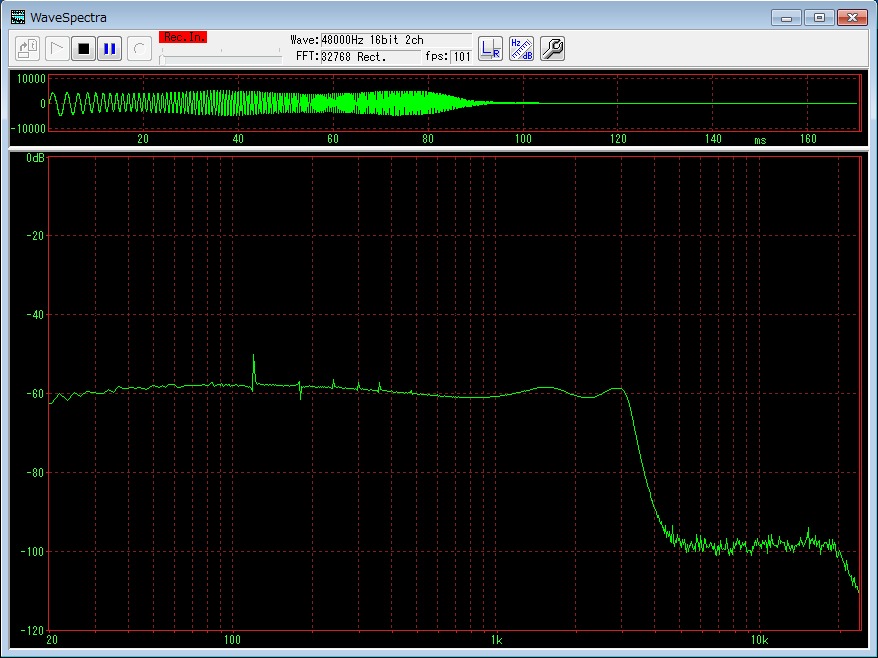
Task: Toggle the L/R channel display icon
Action: click(490, 48)
